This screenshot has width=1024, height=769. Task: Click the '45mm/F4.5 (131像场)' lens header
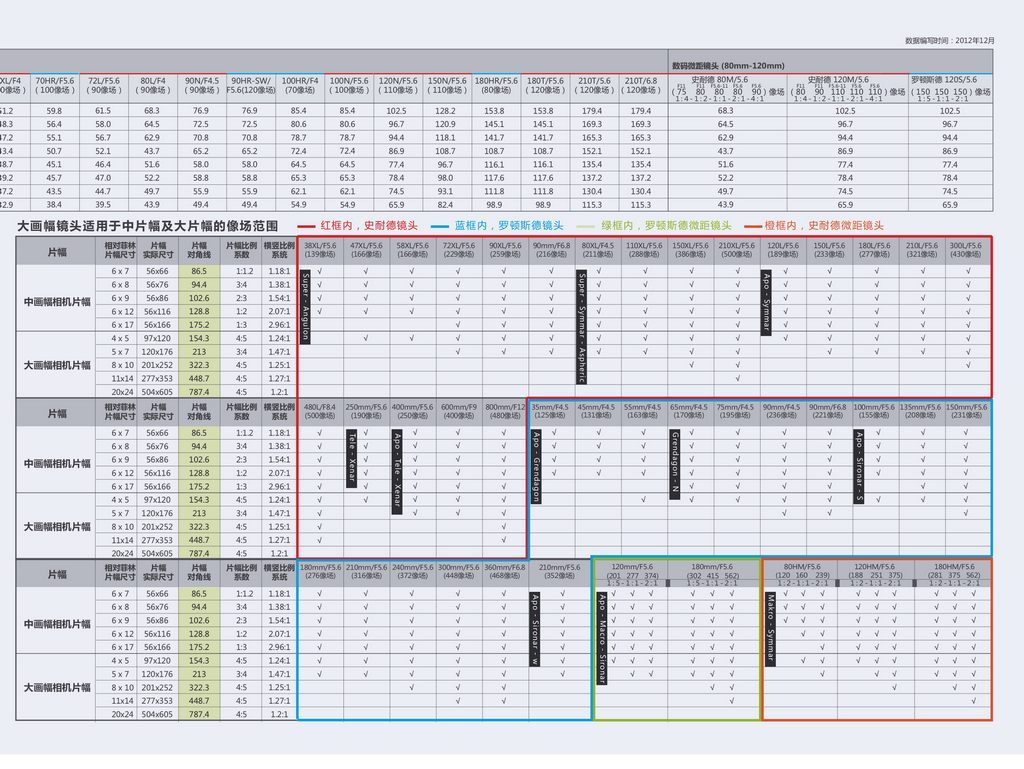(596, 411)
